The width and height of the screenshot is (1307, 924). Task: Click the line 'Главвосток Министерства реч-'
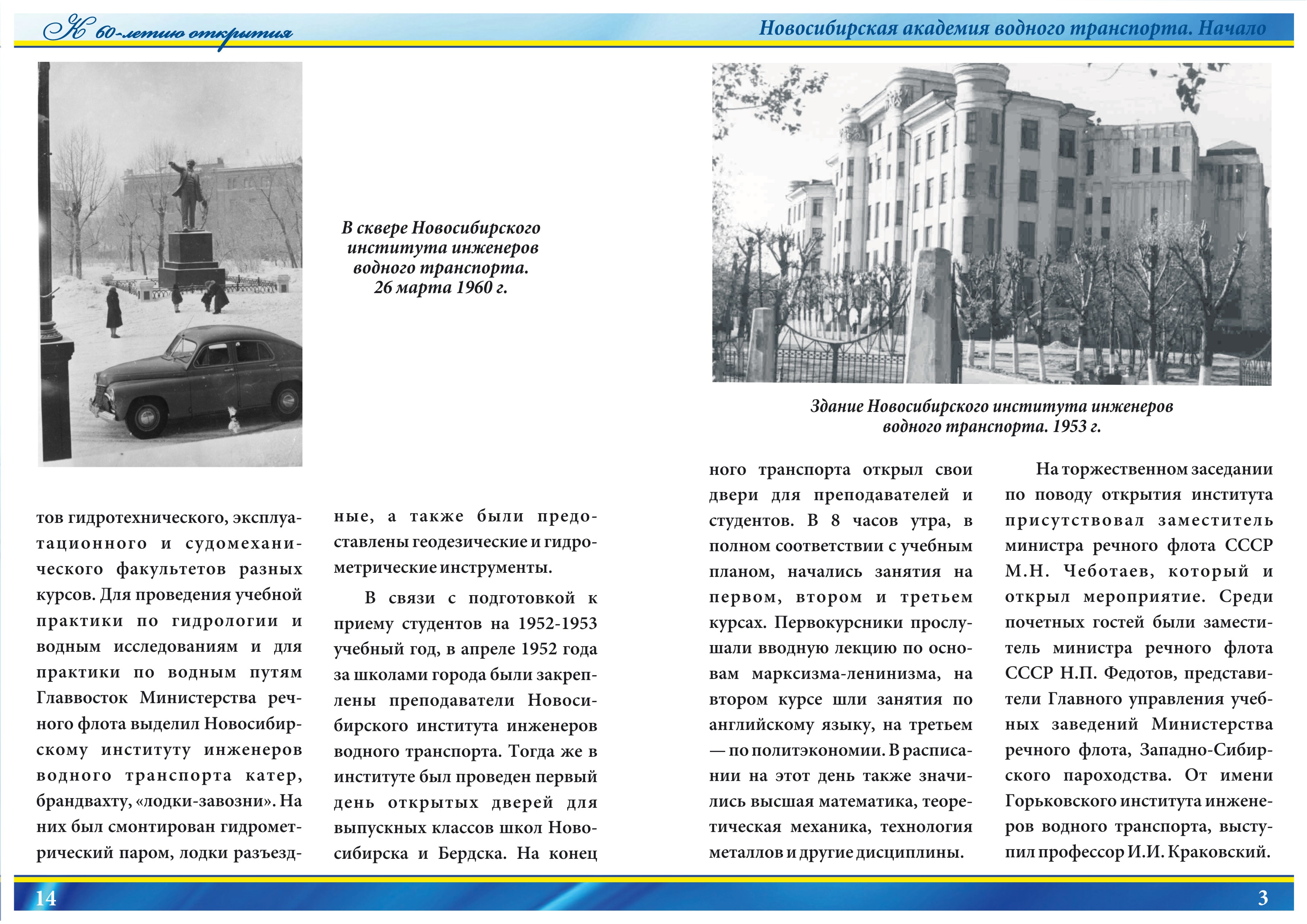(169, 698)
